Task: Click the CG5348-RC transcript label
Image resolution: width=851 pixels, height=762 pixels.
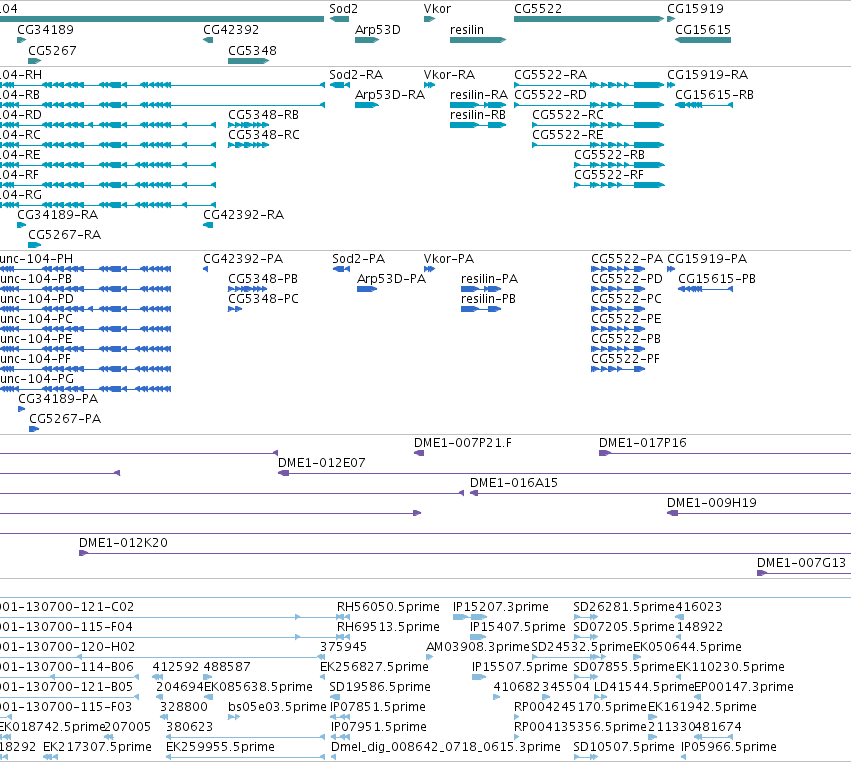Action: [264, 135]
